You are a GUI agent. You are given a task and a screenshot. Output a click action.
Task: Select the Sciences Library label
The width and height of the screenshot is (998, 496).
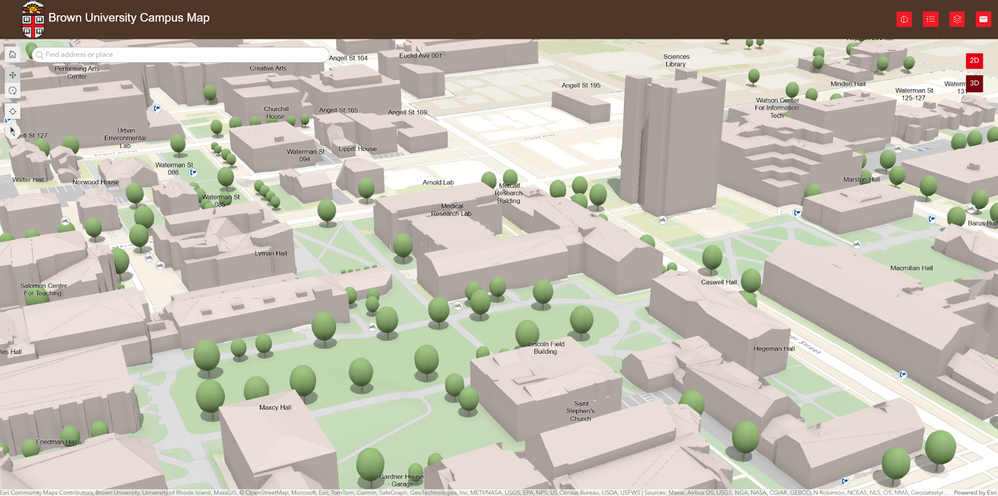pos(676,60)
